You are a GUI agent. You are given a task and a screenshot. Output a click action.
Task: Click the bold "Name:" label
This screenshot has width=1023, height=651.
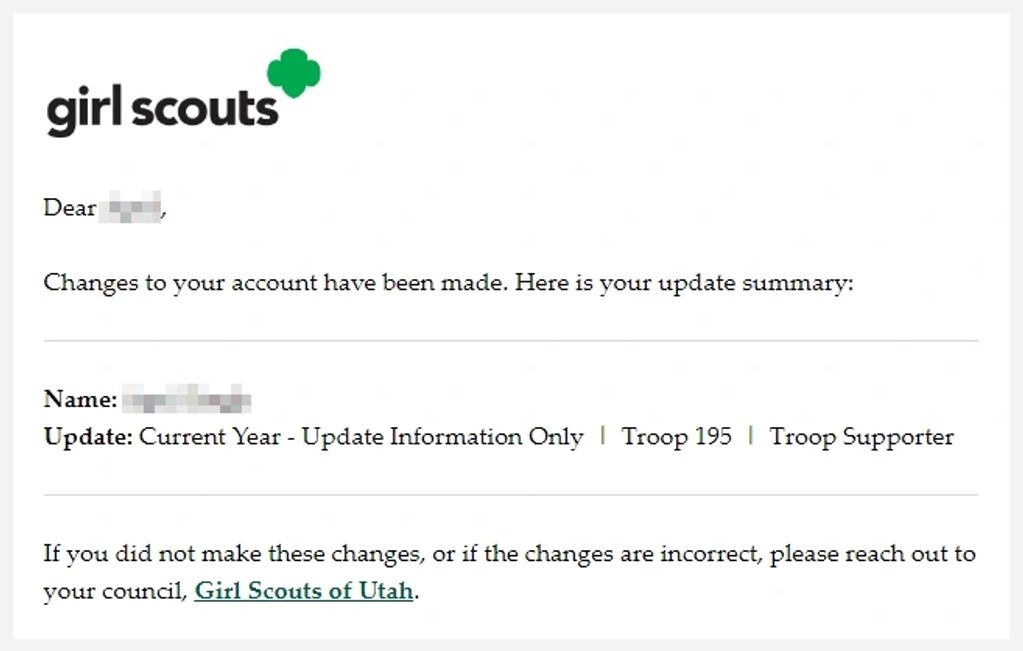[80, 400]
